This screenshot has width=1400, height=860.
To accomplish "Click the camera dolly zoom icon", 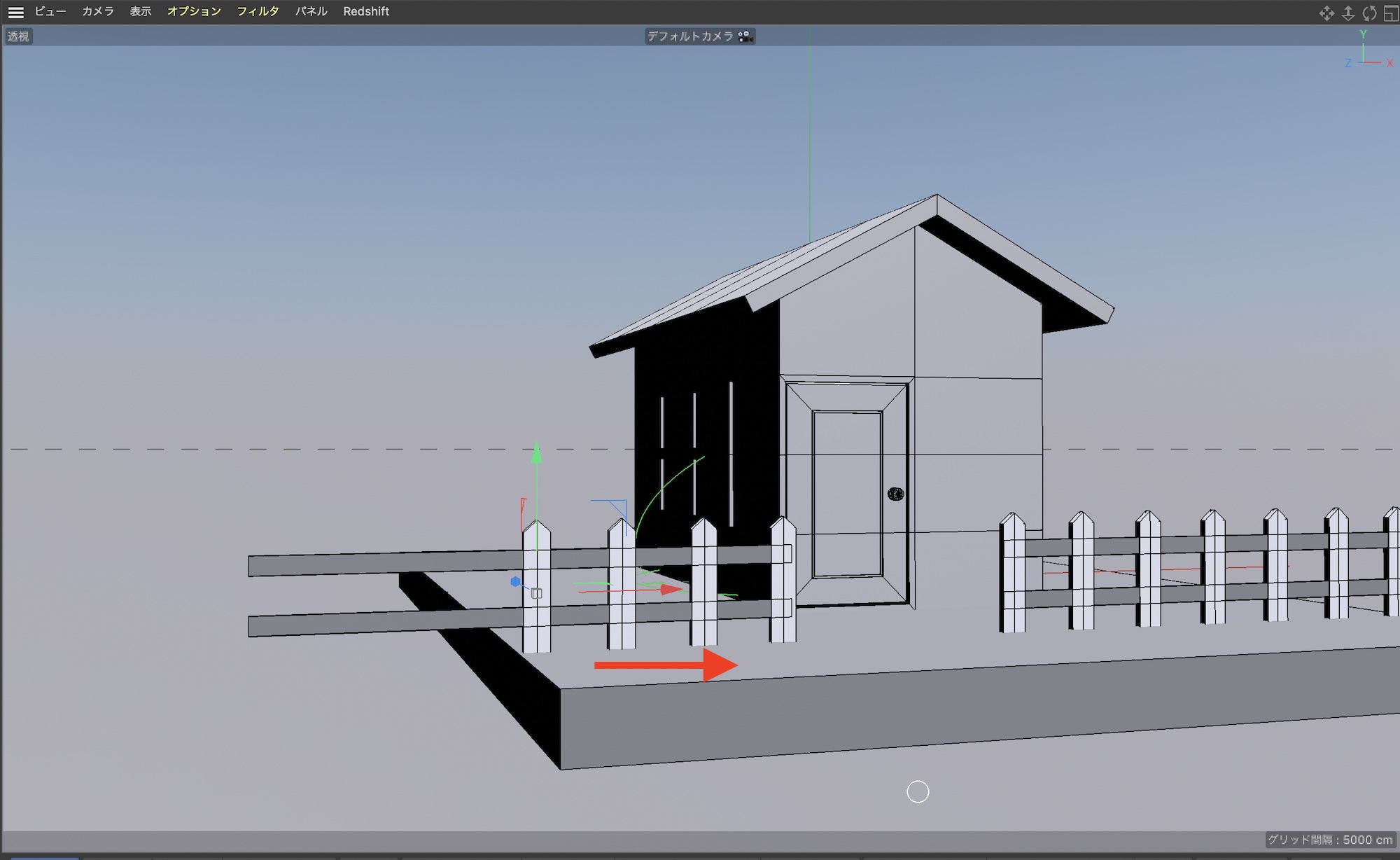I will pyautogui.click(x=1347, y=13).
